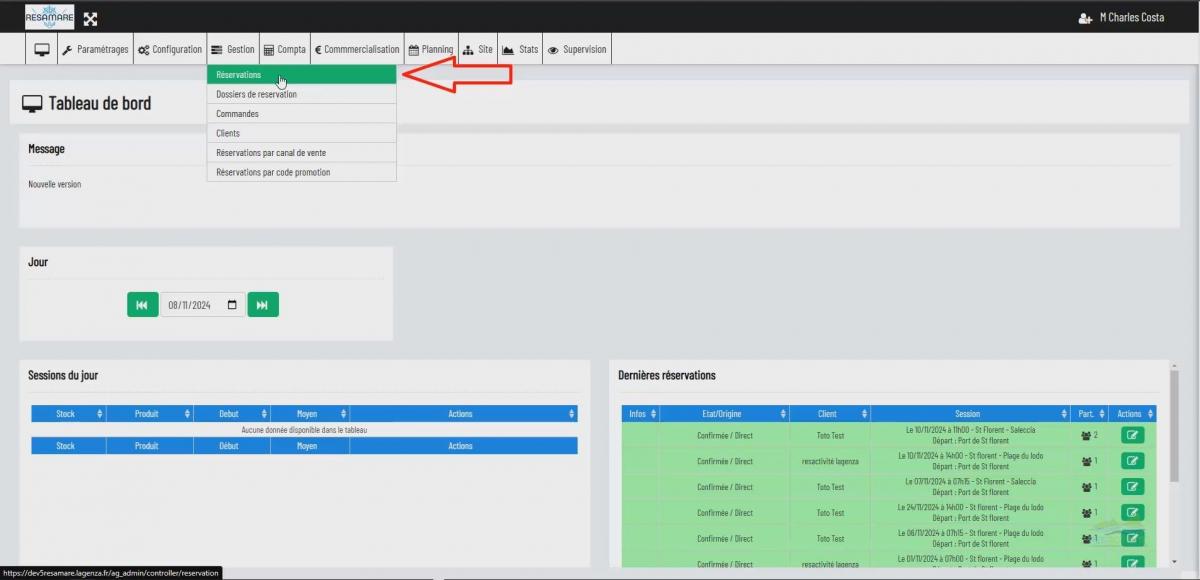Edit the reservation of 10/11/2024 à 14h00
The height and width of the screenshot is (580, 1200).
[x=1132, y=461]
